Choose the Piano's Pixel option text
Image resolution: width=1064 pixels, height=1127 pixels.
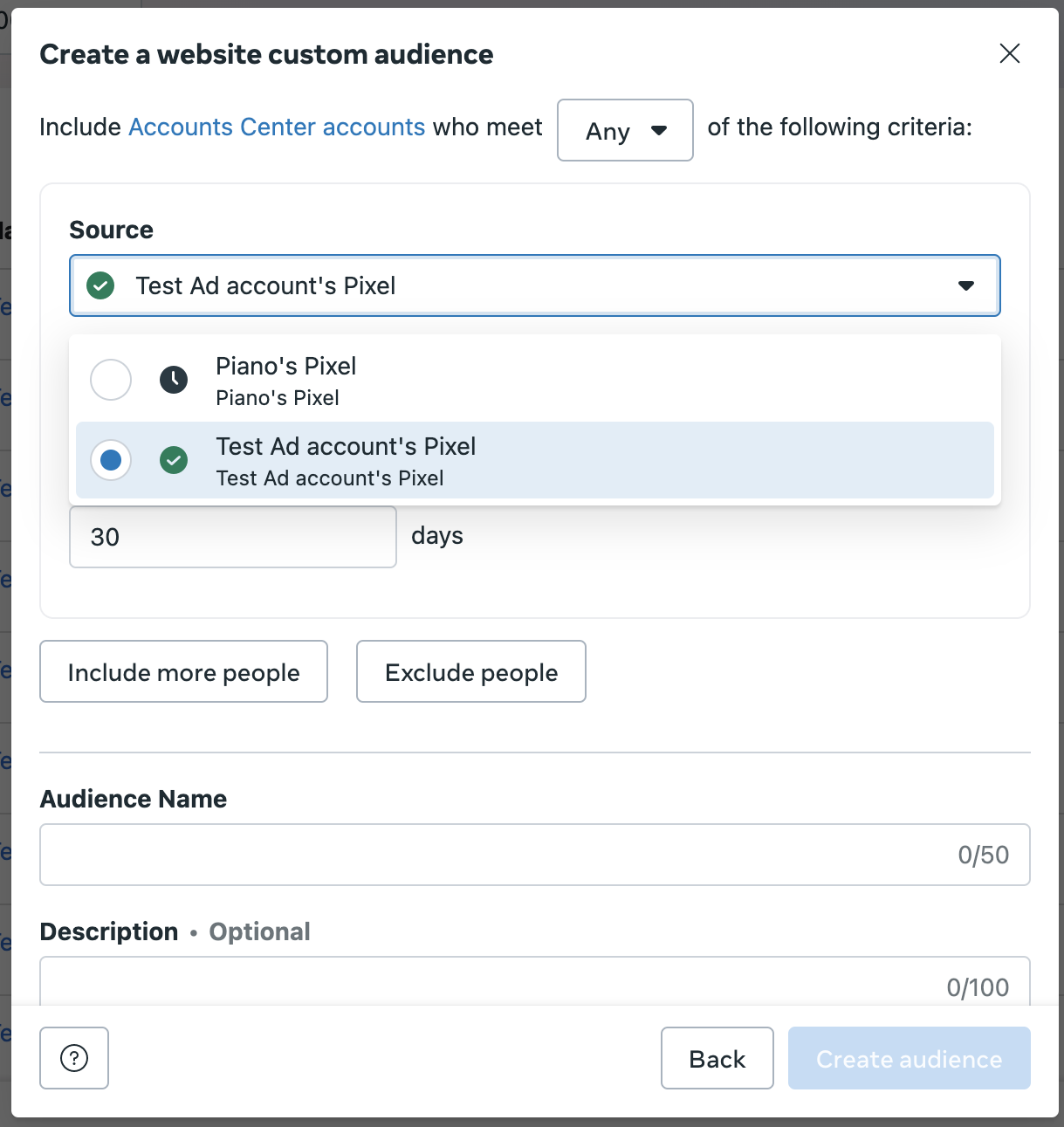click(x=286, y=381)
